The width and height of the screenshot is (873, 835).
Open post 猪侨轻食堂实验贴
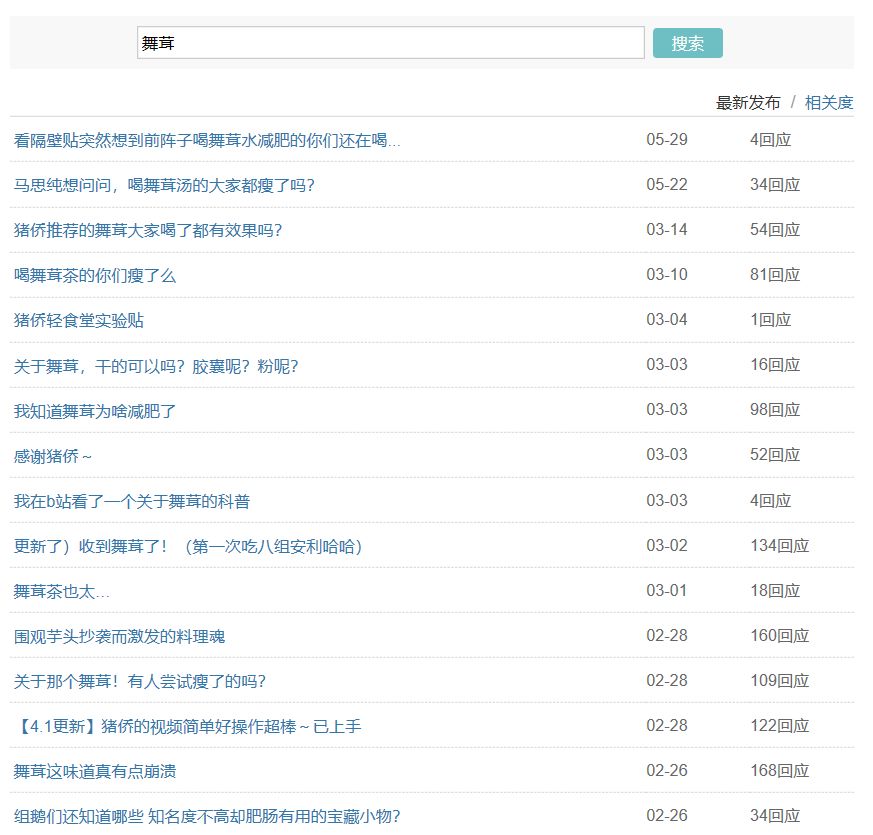[79, 320]
